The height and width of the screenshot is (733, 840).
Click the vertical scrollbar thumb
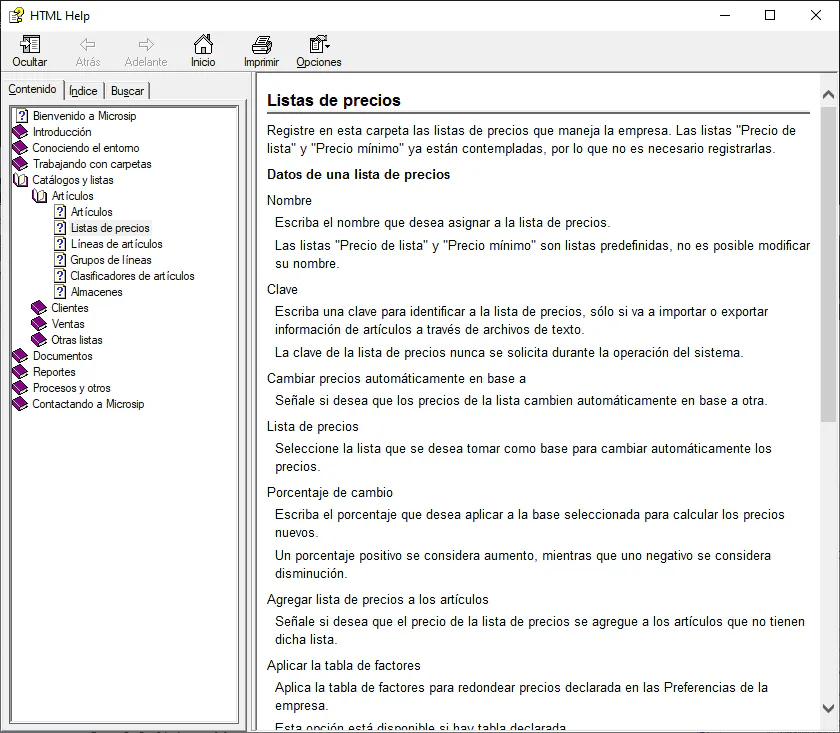[828, 263]
